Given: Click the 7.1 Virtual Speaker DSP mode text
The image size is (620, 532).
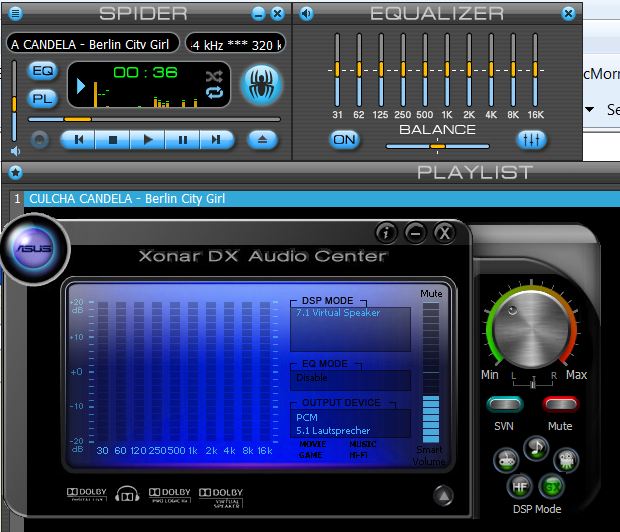Looking at the screenshot, I should (338, 312).
